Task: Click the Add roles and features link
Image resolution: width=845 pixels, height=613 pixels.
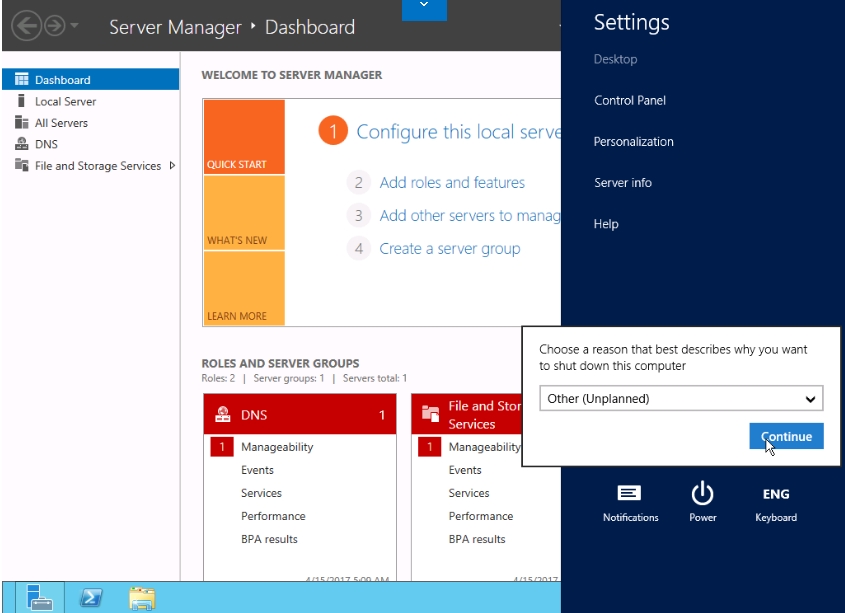Action: [452, 183]
